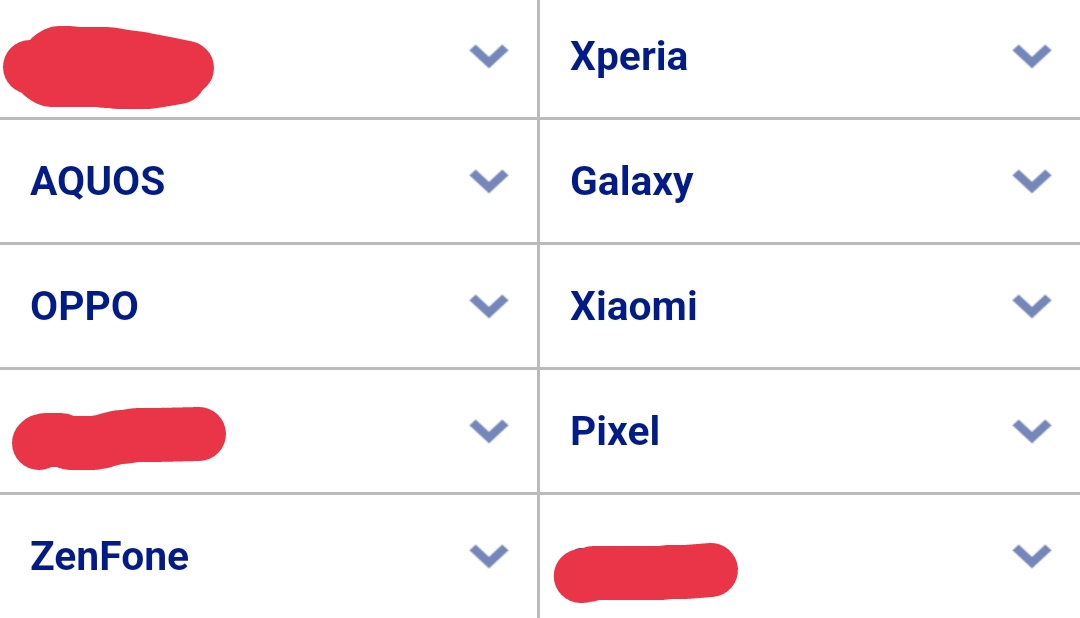
Task: Choose the Xperia brand label
Action: (x=628, y=57)
